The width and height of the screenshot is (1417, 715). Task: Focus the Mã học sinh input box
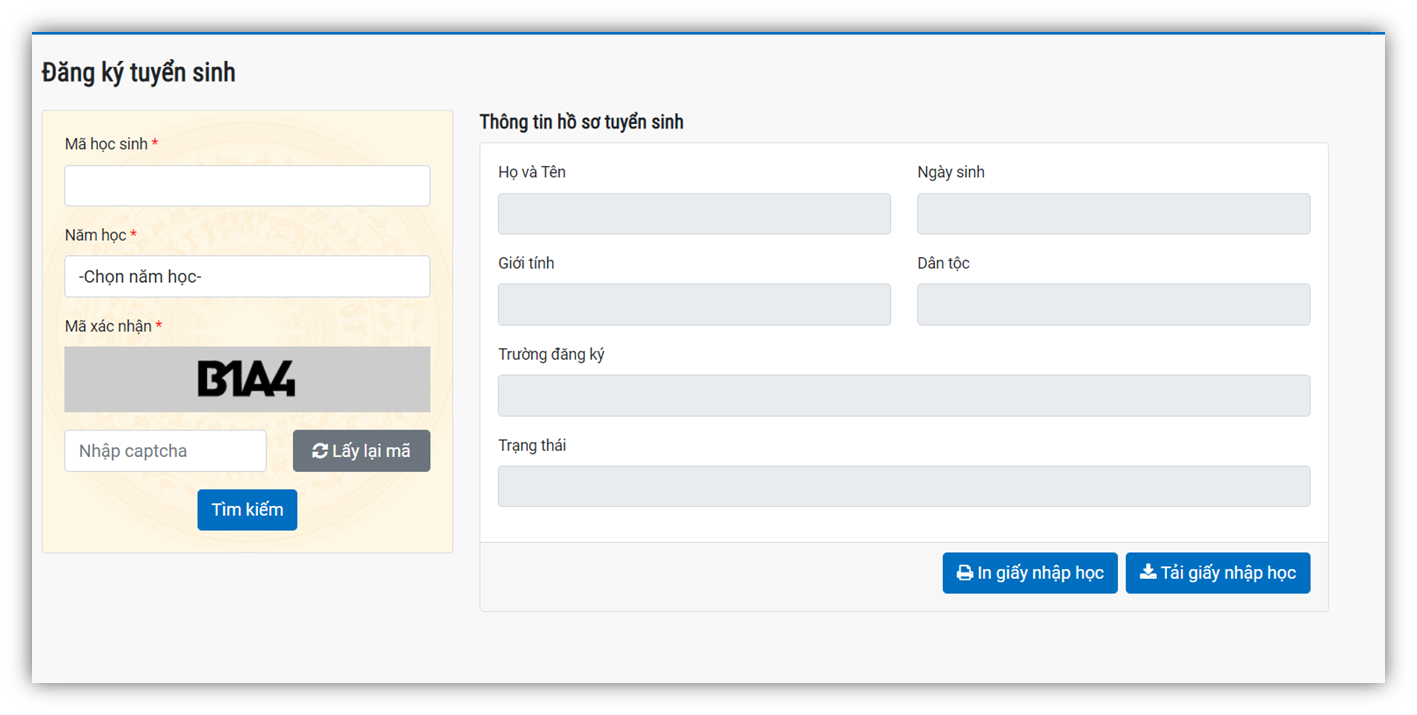tap(247, 186)
